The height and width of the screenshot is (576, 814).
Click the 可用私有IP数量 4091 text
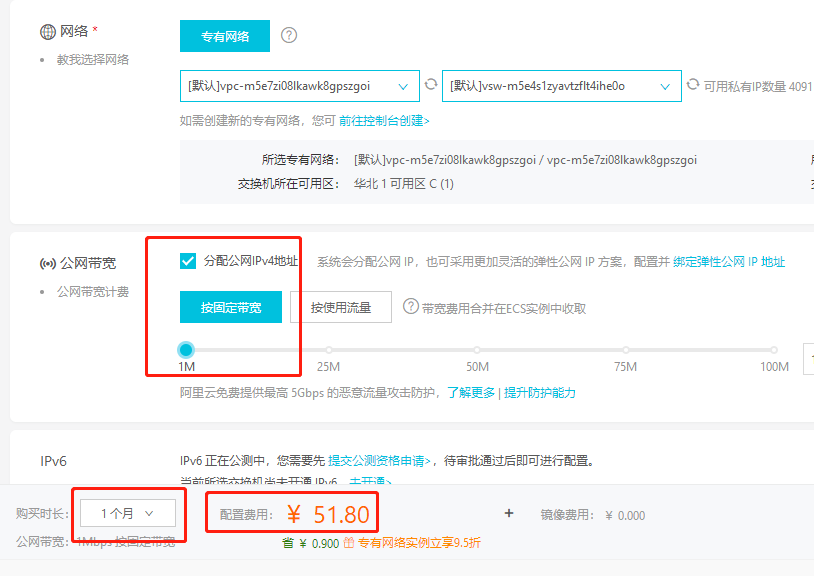pos(758,87)
